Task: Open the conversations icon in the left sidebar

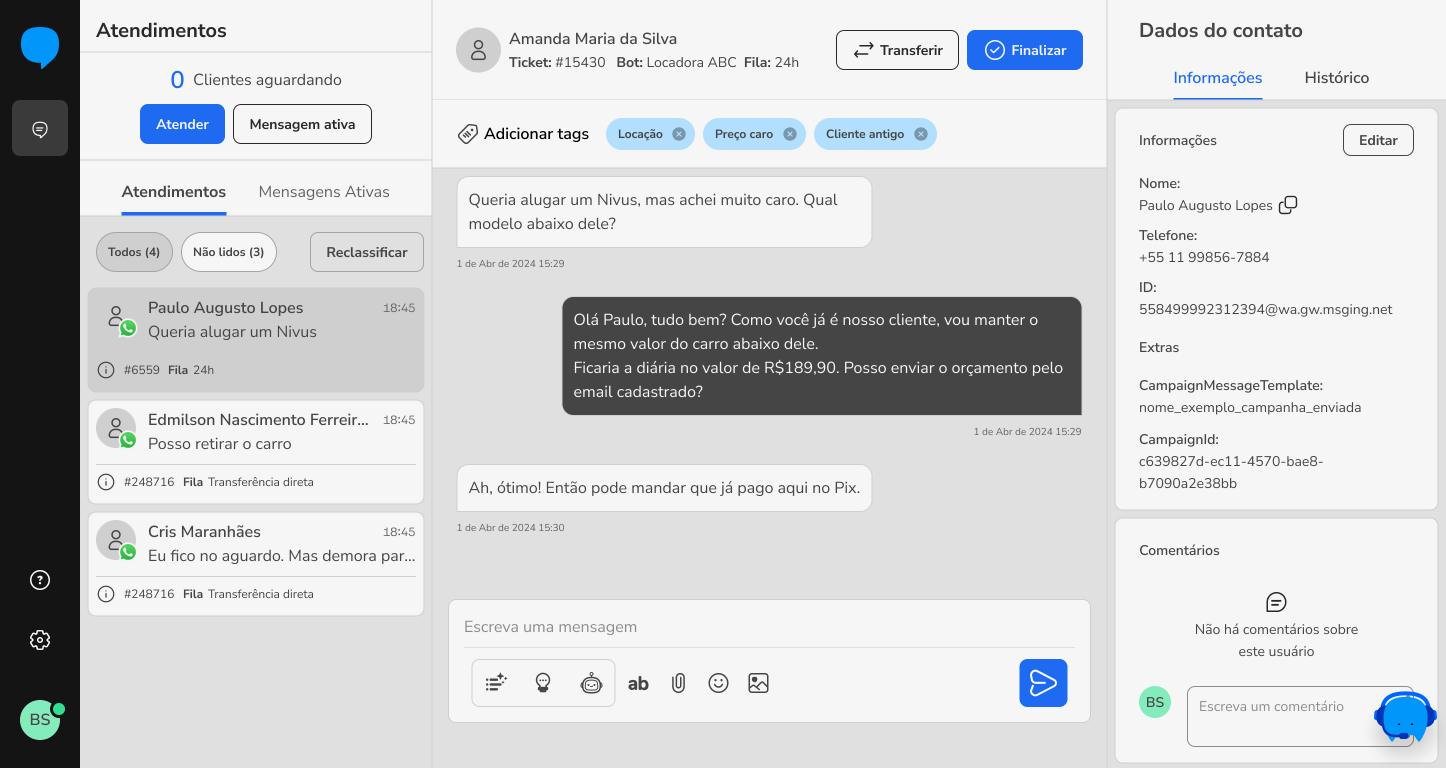Action: click(40, 128)
